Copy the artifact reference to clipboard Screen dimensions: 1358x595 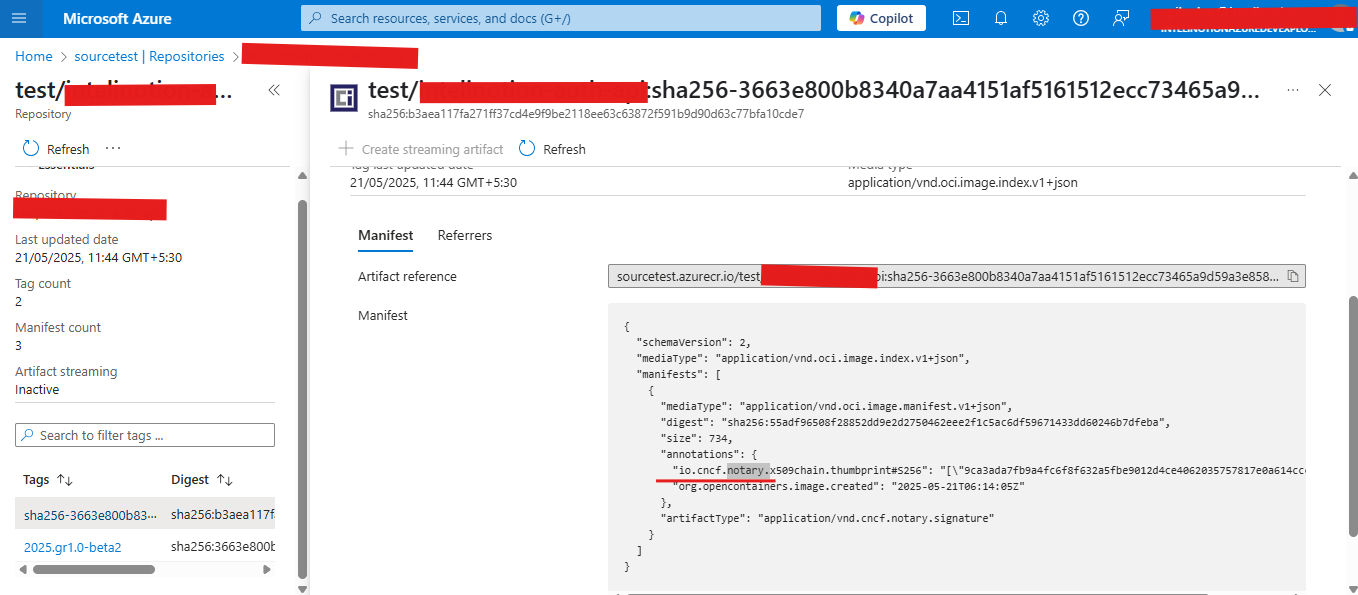pyautogui.click(x=1293, y=276)
